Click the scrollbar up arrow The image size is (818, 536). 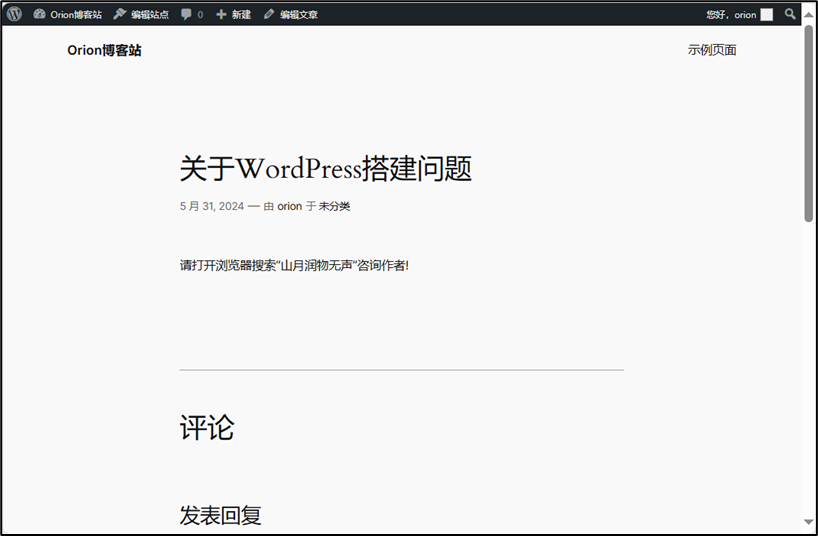click(809, 14)
